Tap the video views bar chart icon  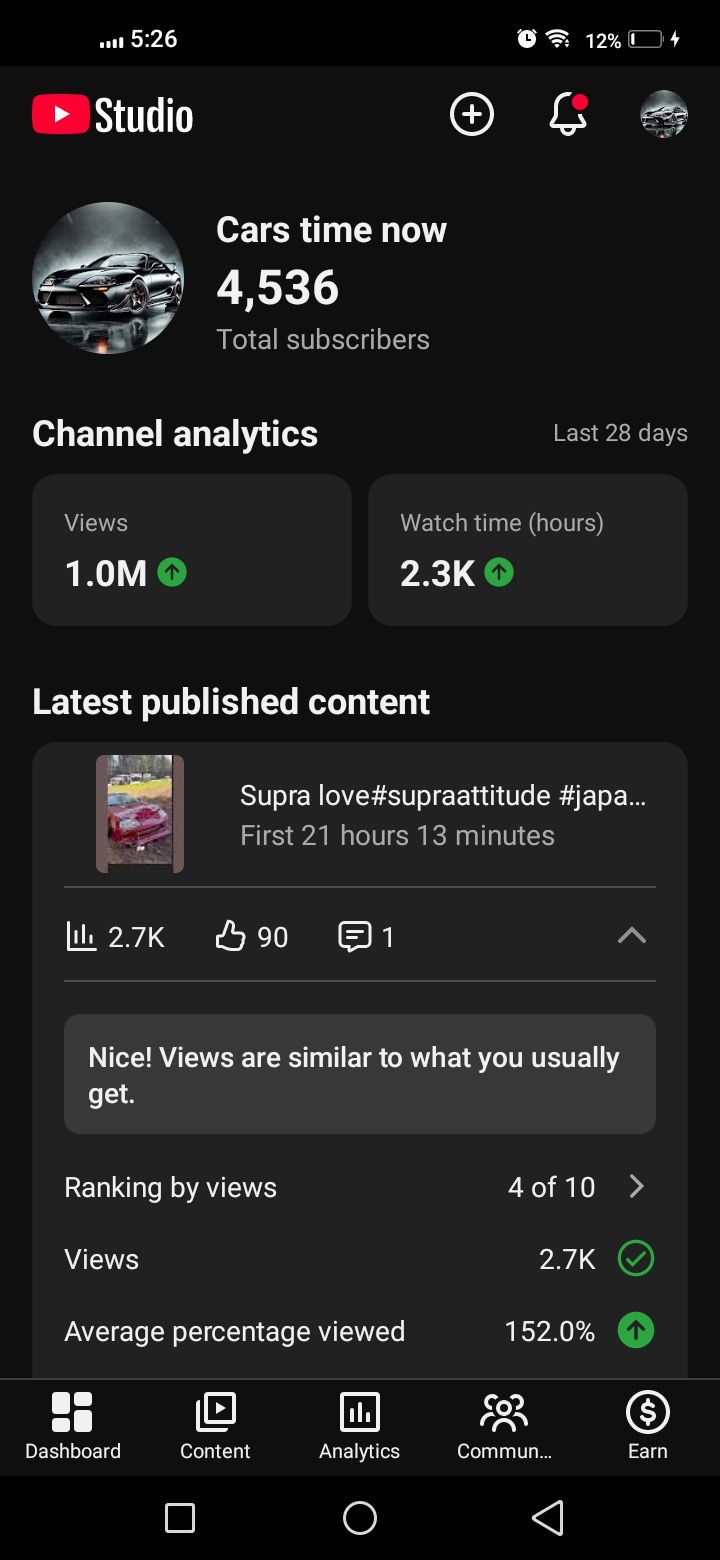pyautogui.click(x=80, y=936)
